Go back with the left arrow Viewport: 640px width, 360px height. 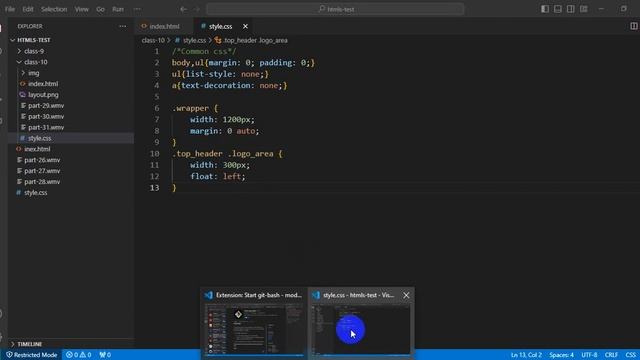coord(184,9)
